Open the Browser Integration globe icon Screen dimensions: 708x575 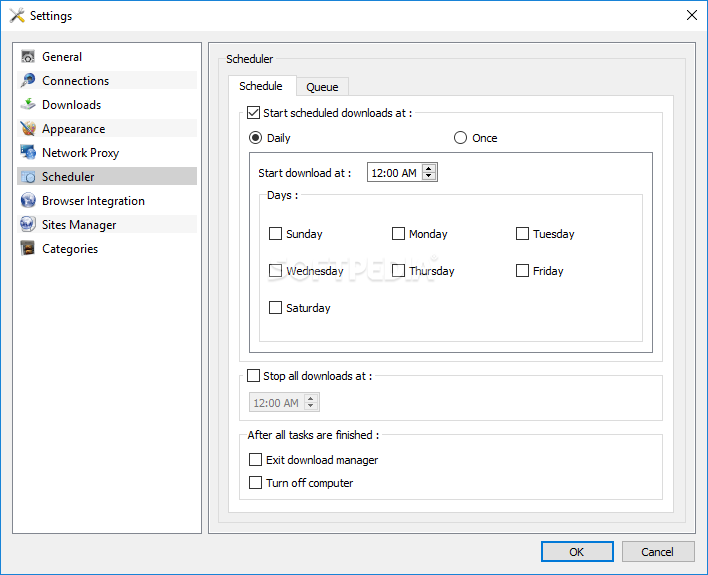click(x=28, y=201)
